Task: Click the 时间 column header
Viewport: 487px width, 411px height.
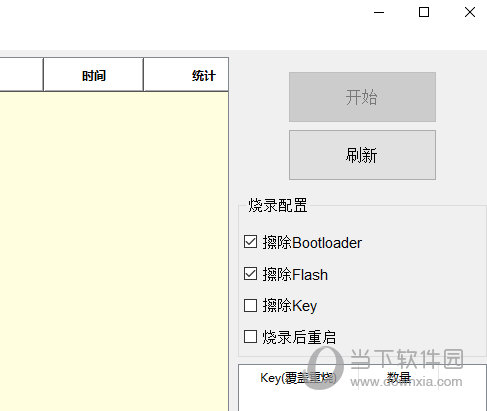Action: click(x=94, y=75)
